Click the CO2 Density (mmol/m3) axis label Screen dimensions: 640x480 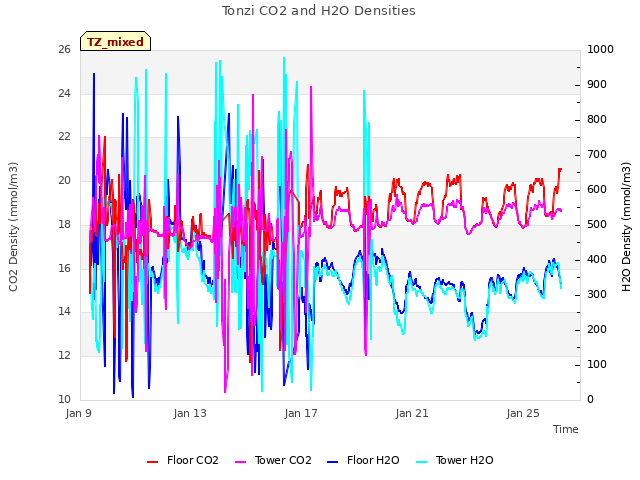tap(13, 227)
